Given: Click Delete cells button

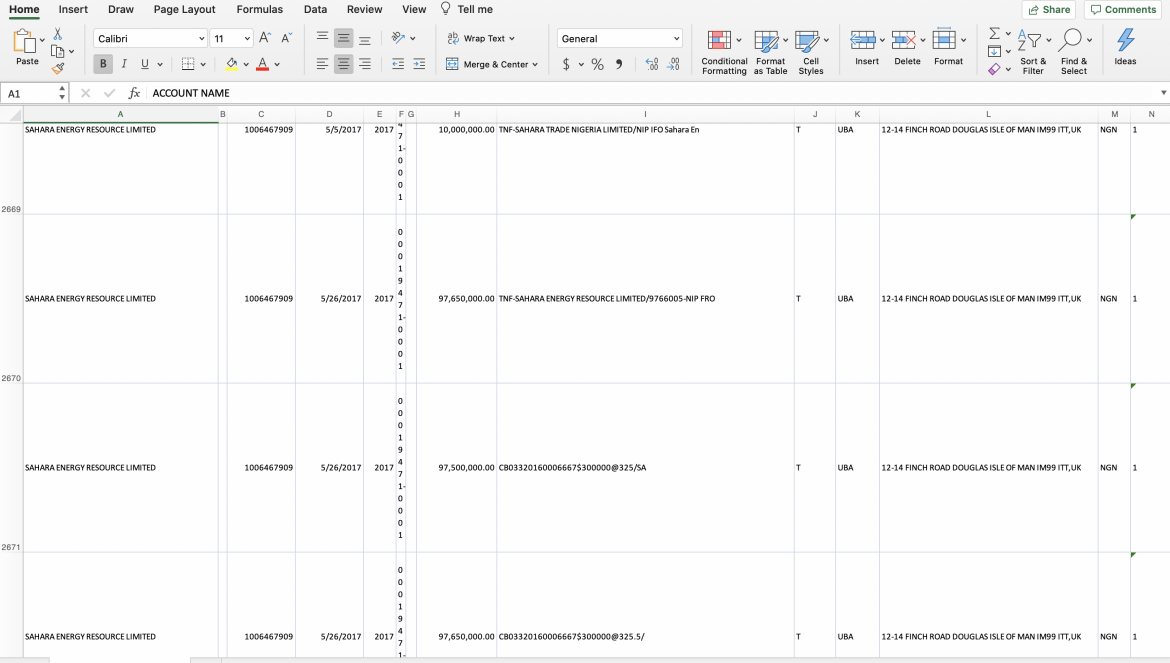Looking at the screenshot, I should (x=907, y=48).
